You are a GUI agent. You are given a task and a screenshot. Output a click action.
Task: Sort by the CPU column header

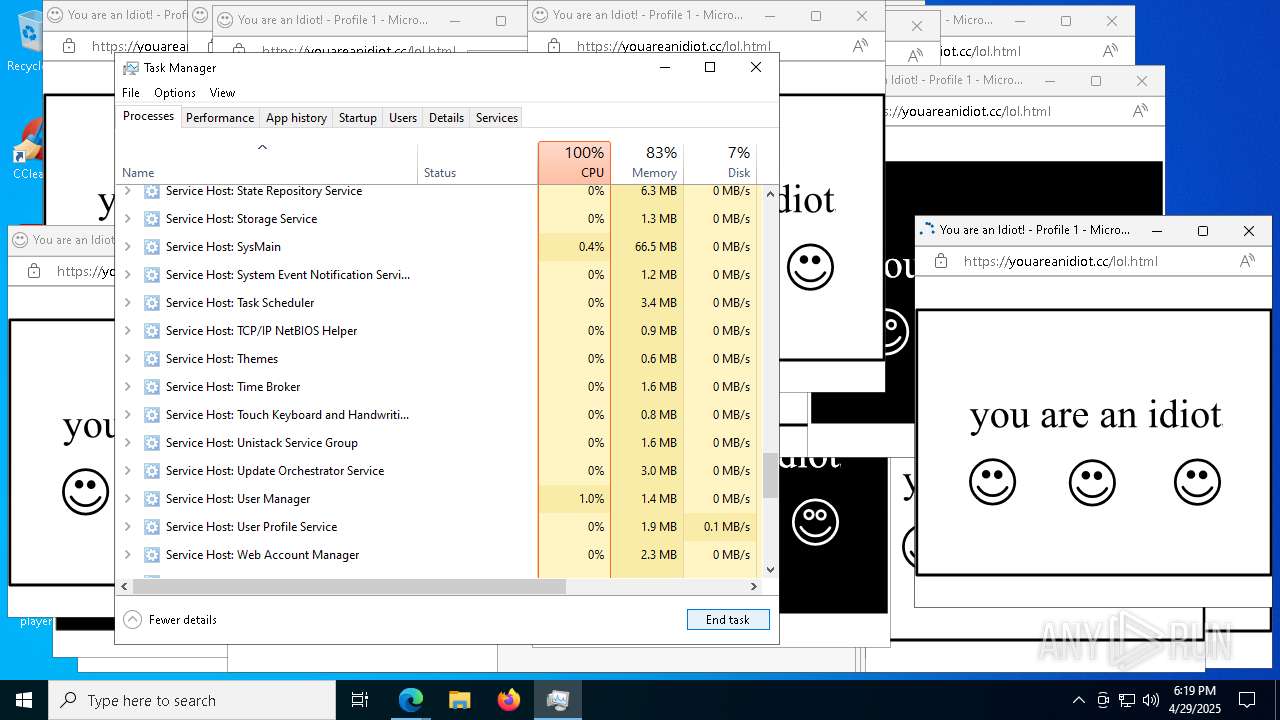pos(574,163)
